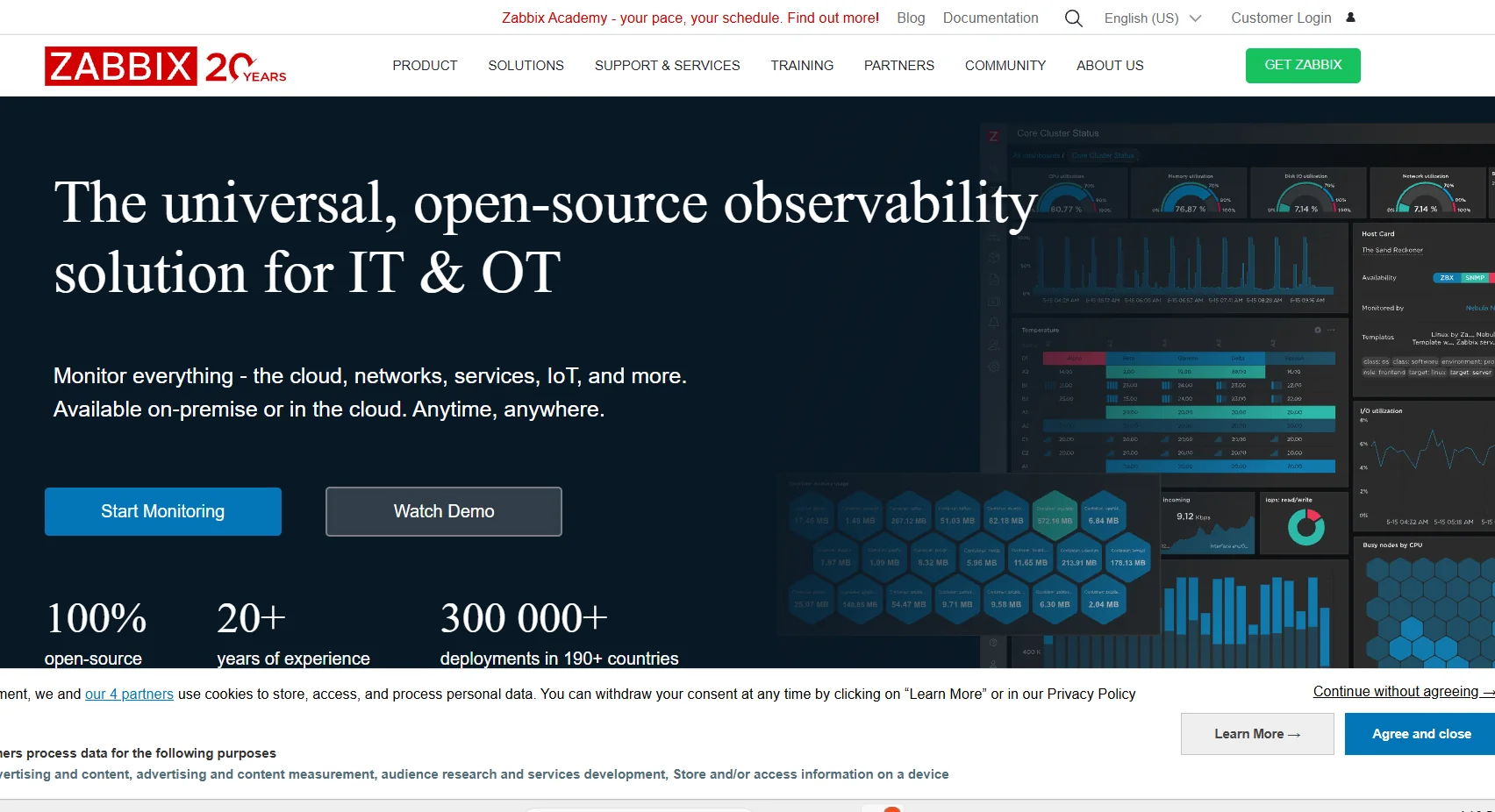Screen dimensions: 1495x812
Task: Open the Documentation link
Action: pos(991,18)
